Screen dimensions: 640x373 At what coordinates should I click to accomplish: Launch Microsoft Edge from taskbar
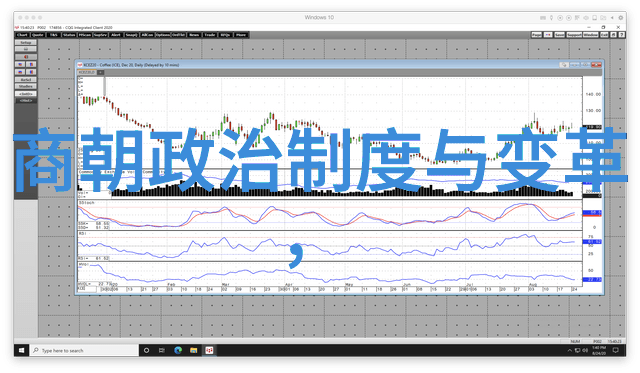coord(178,351)
